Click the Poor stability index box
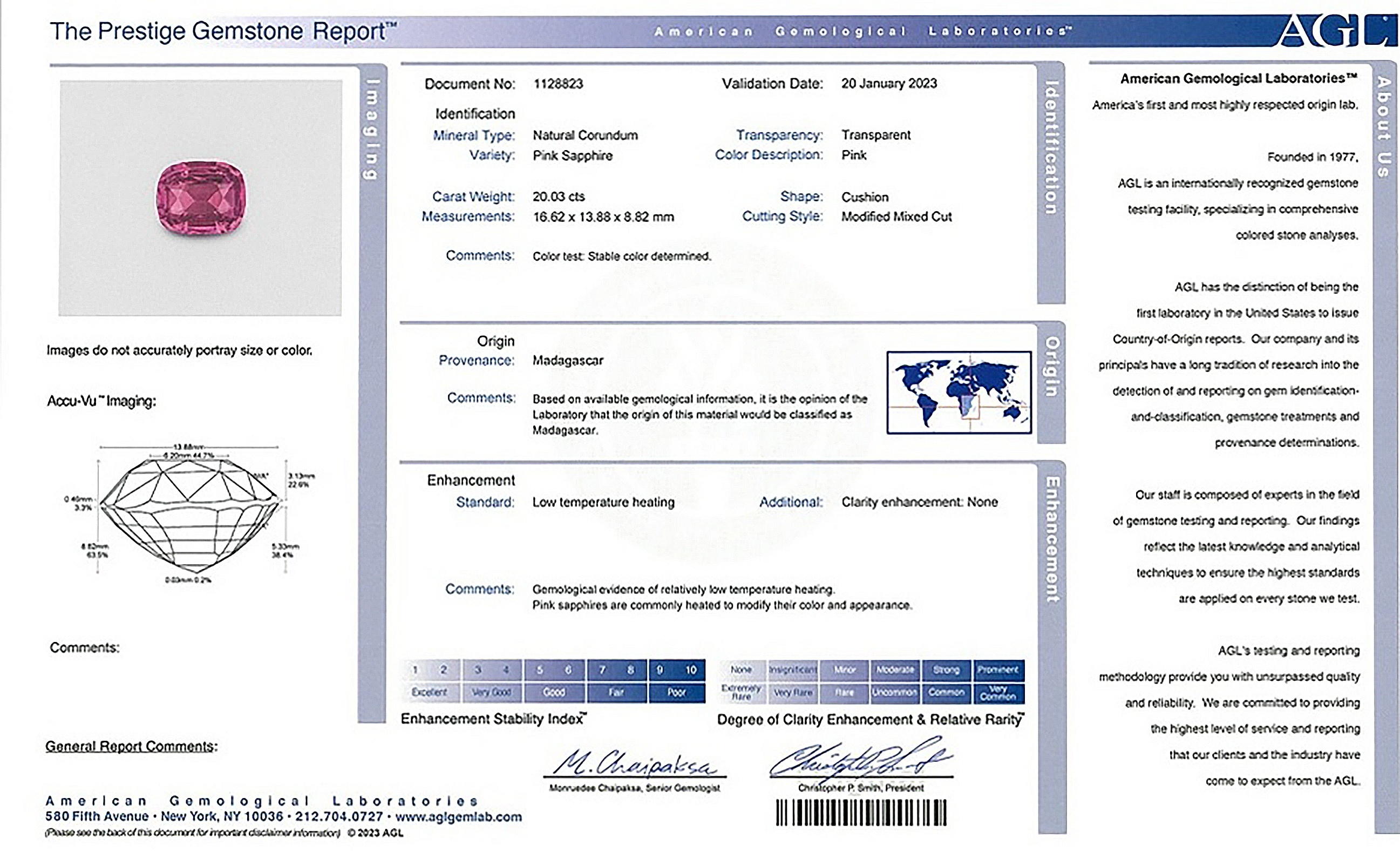This screenshot has width=1400, height=852. click(676, 692)
